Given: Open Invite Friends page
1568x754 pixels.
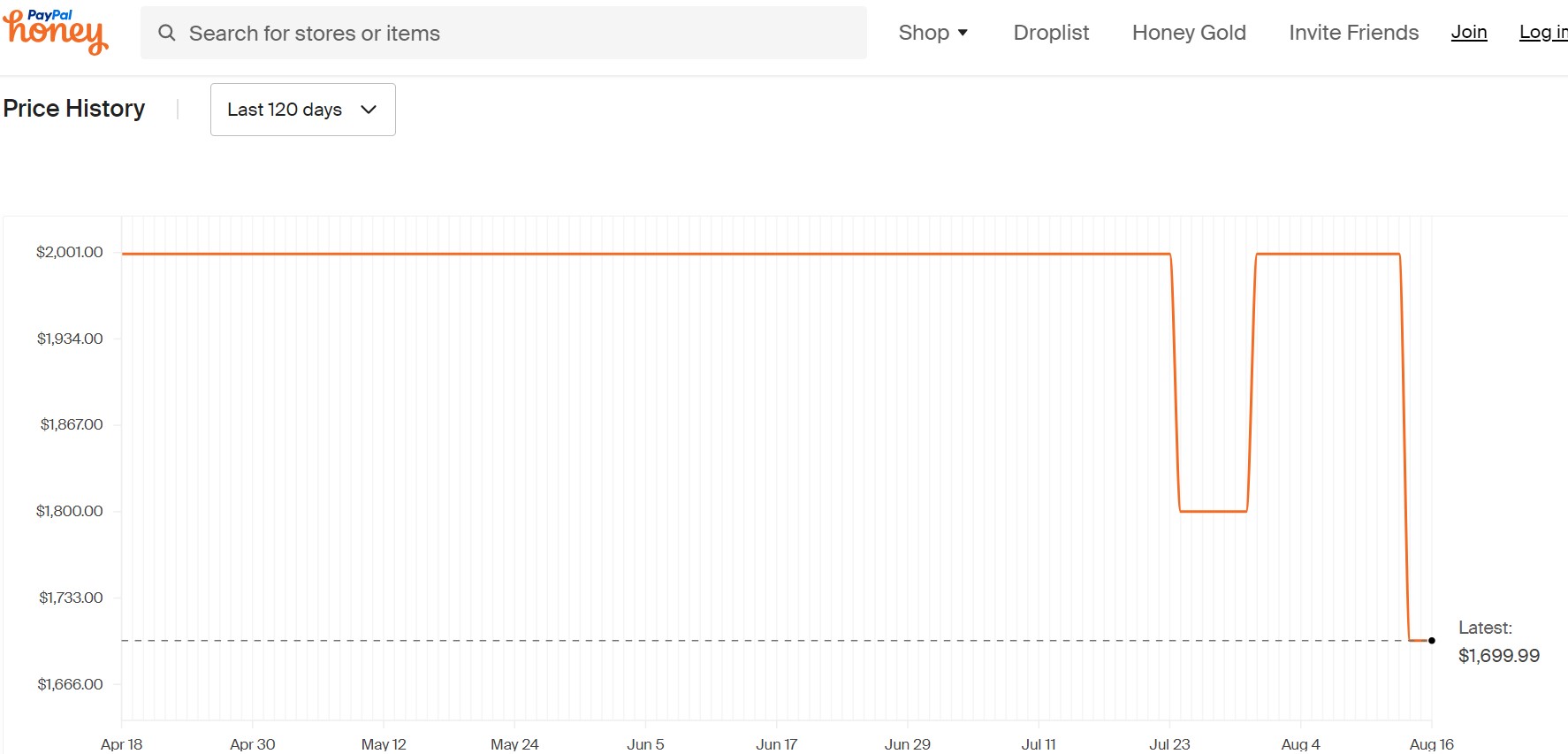Looking at the screenshot, I should coord(1353,33).
